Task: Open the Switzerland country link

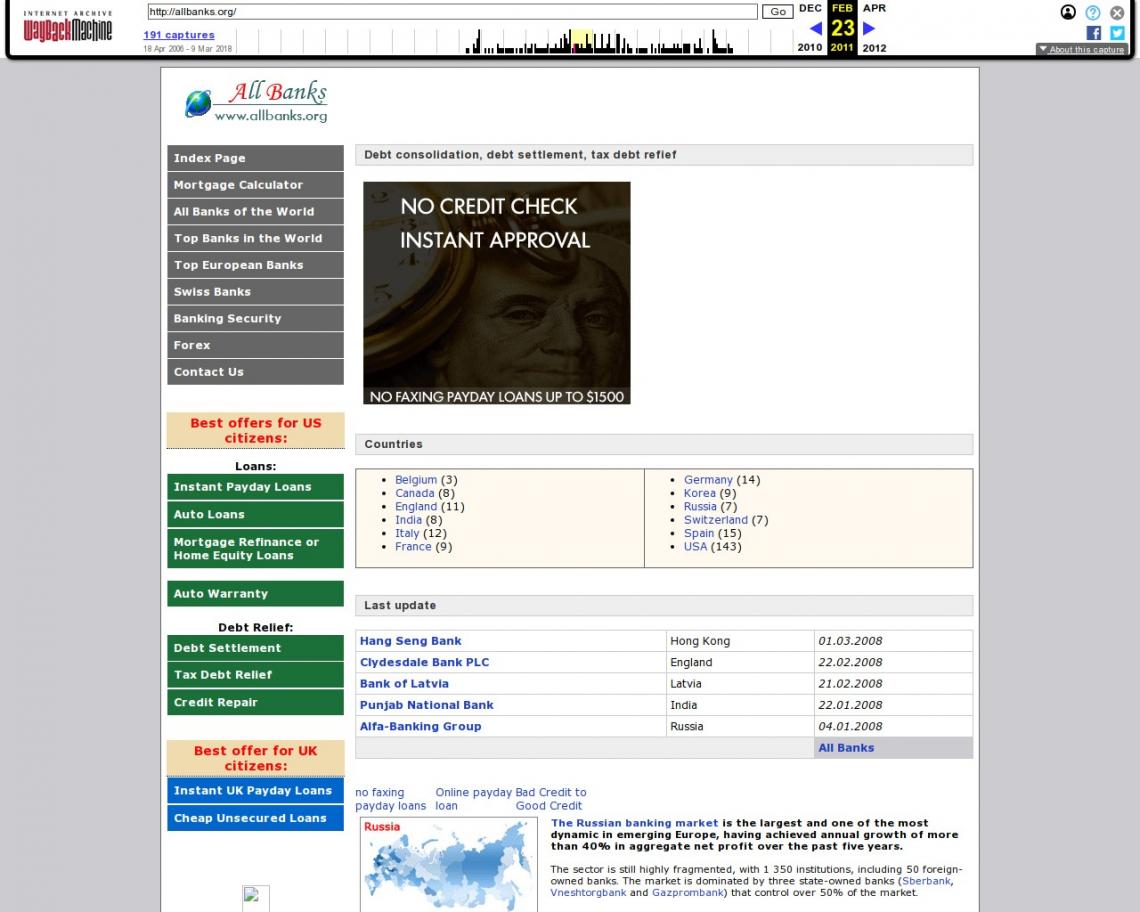Action: [715, 520]
